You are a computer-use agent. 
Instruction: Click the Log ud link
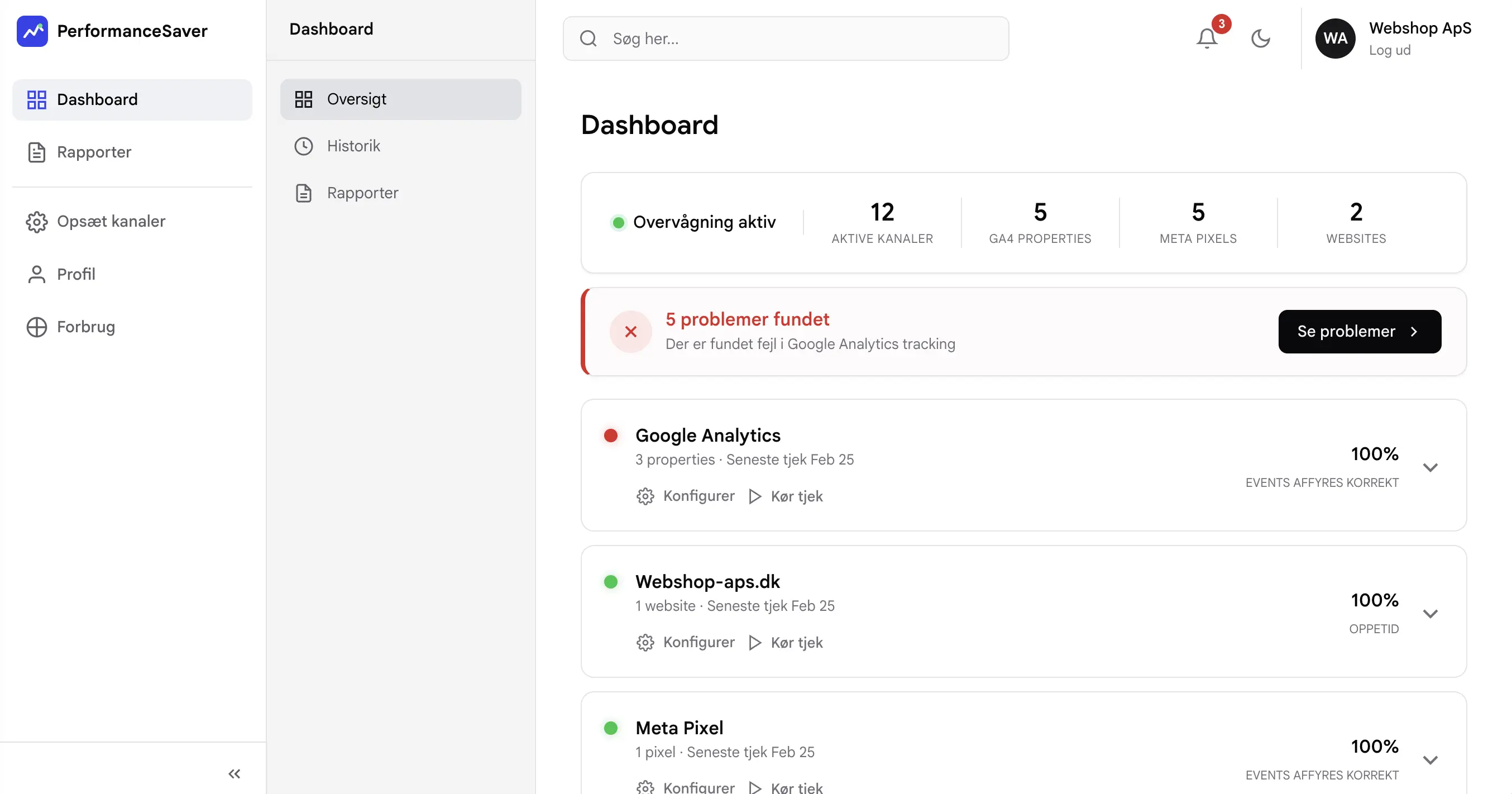tap(1389, 50)
